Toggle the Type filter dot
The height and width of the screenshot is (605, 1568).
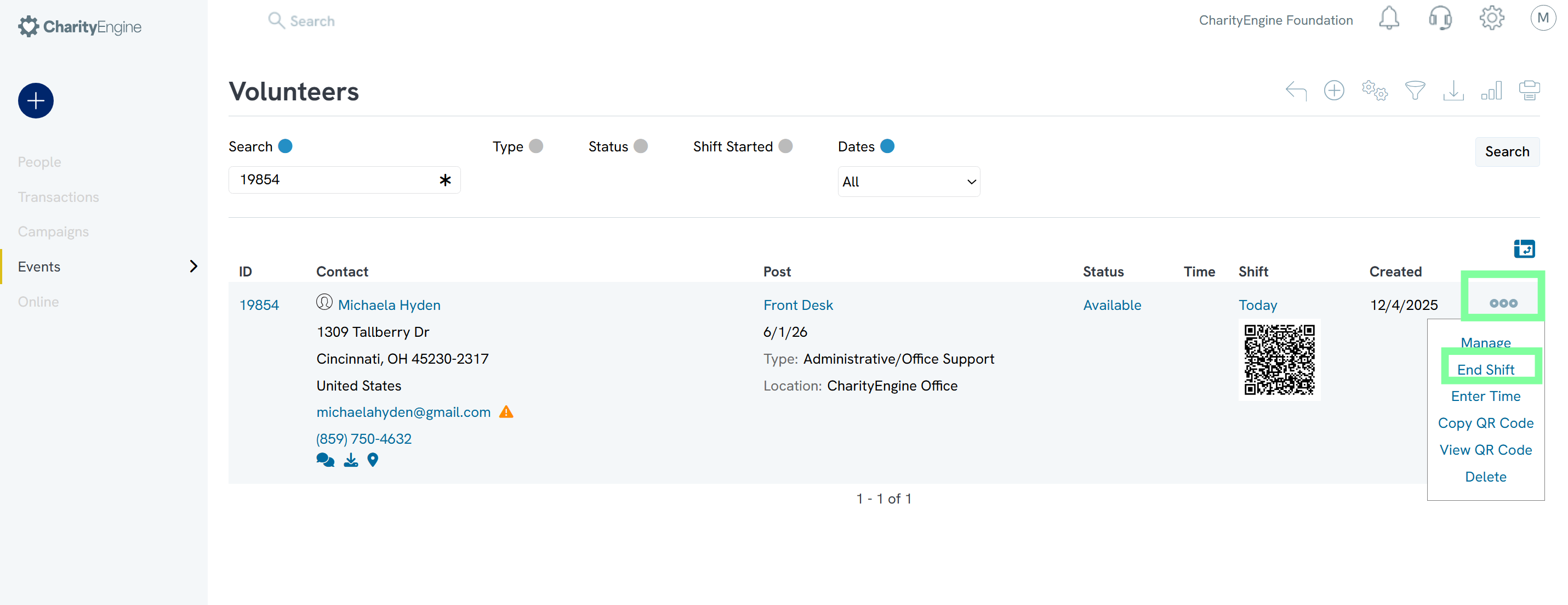click(x=535, y=146)
